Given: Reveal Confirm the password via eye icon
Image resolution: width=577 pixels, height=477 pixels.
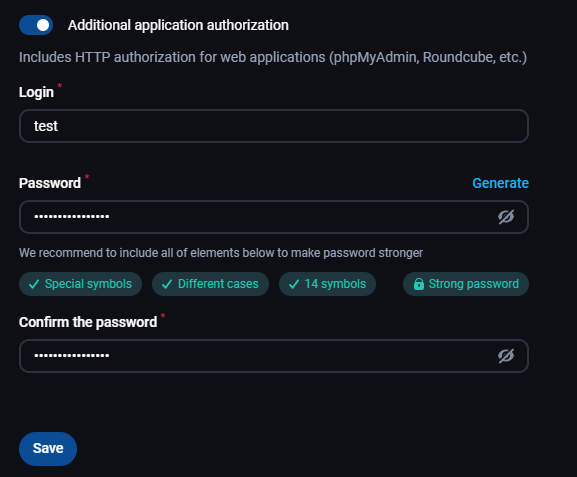Looking at the screenshot, I should [x=506, y=356].
